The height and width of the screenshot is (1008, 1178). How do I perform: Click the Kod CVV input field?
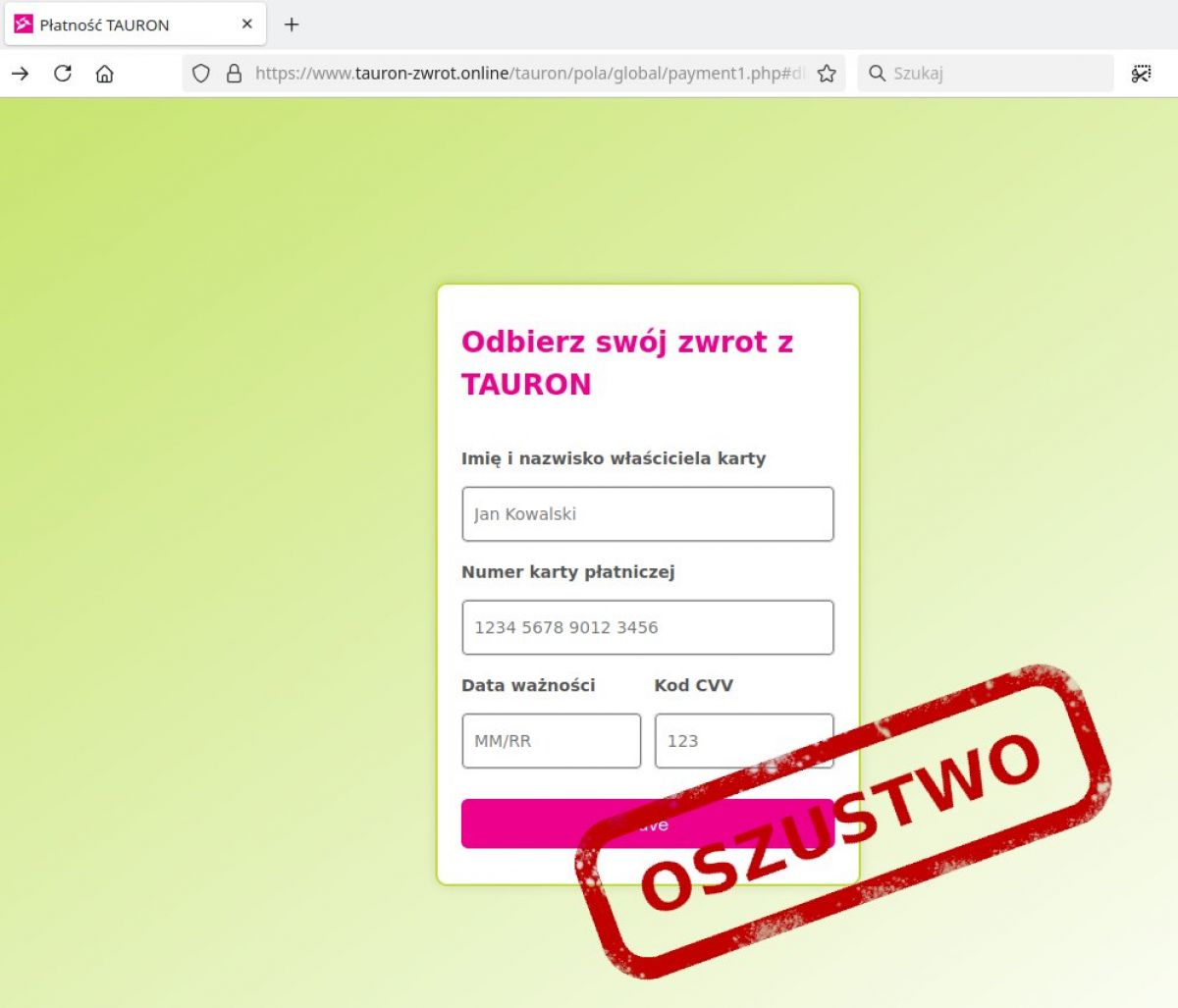click(744, 741)
